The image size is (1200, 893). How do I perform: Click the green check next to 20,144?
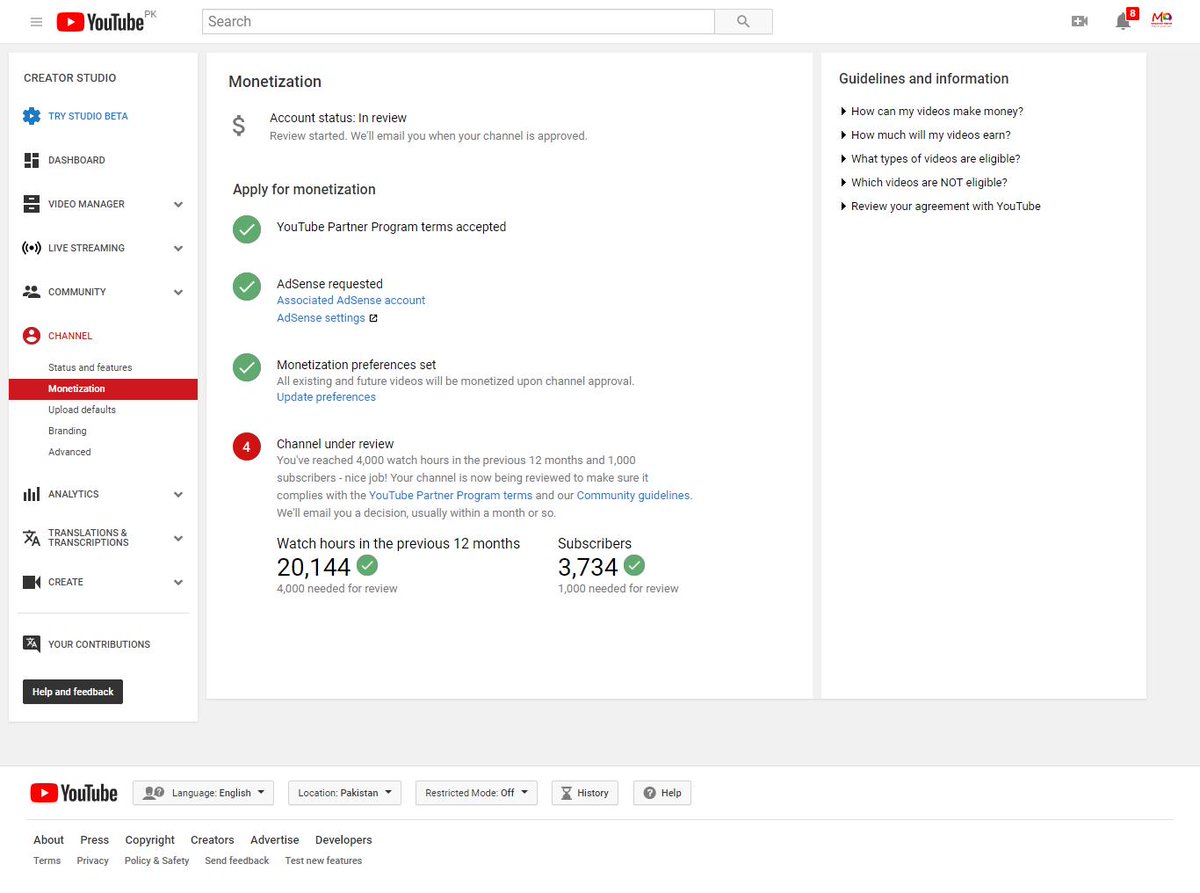[367, 565]
